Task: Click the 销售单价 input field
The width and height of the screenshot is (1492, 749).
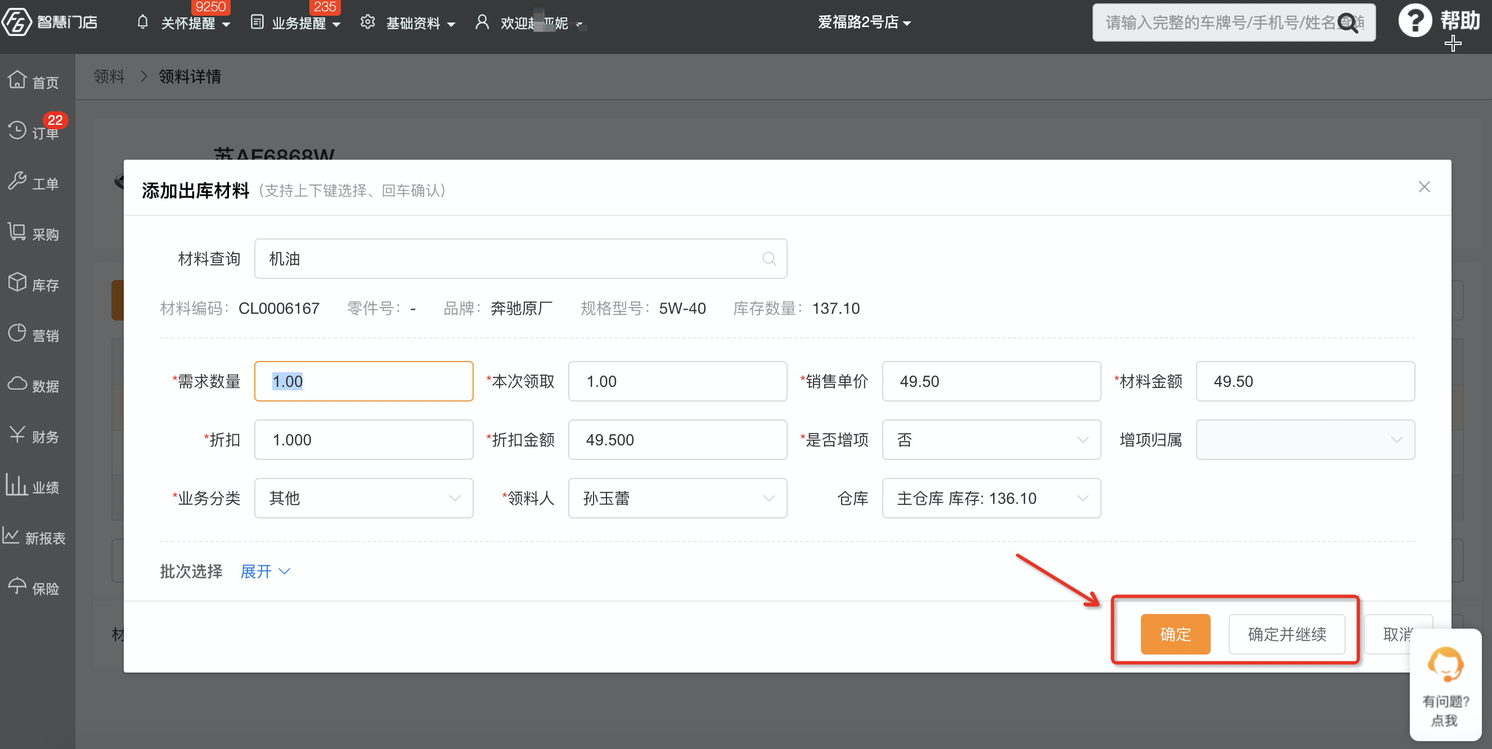Action: [x=992, y=381]
